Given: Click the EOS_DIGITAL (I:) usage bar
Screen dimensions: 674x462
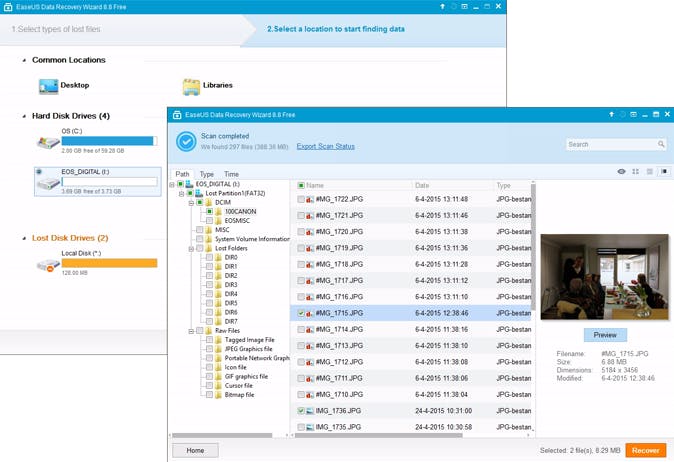Looking at the screenshot, I should coord(109,182).
